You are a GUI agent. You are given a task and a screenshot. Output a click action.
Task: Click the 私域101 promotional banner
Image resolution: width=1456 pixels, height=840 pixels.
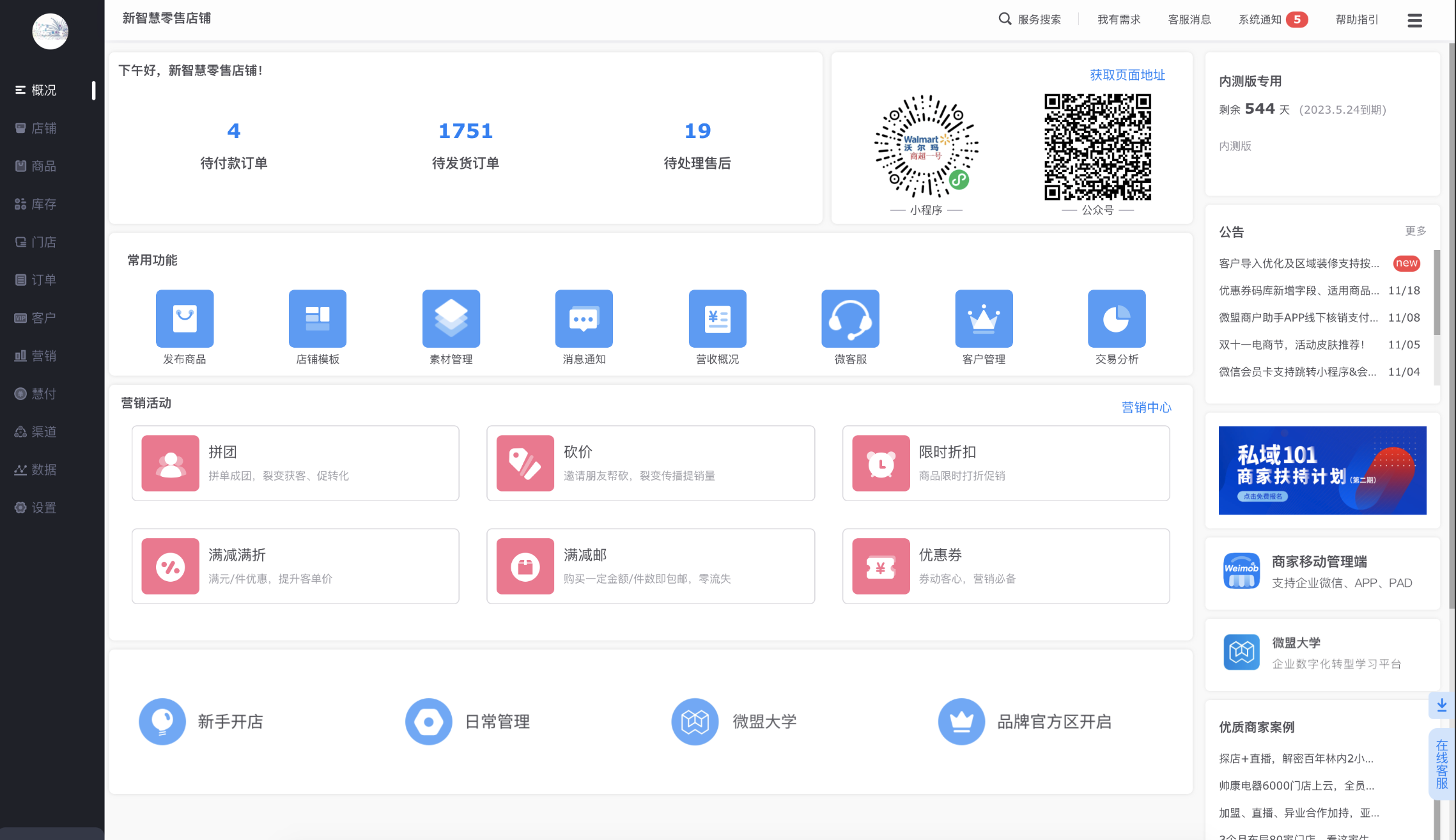(x=1322, y=471)
